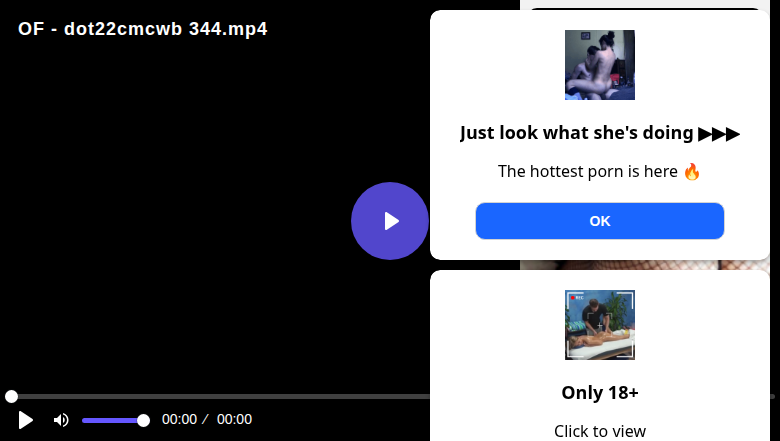
Task: Click the 'The hottest porn is here' text
Action: point(587,172)
